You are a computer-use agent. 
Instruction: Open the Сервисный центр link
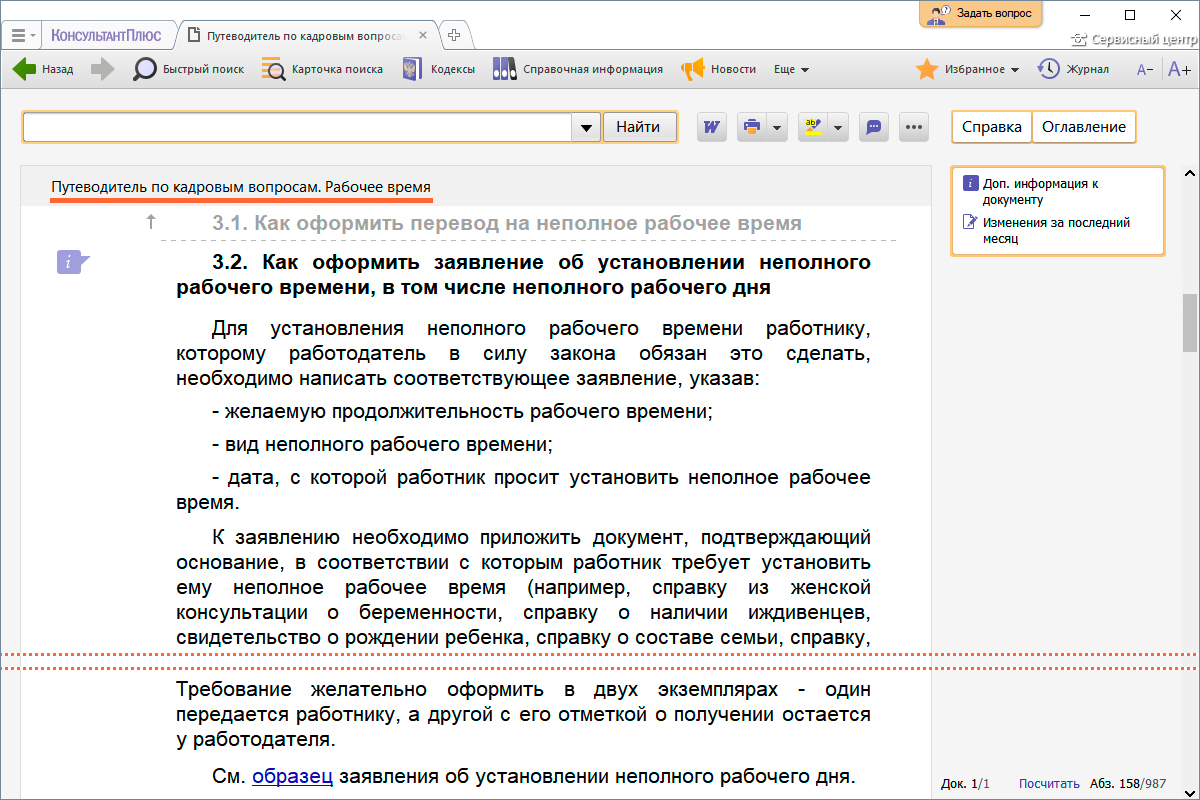point(1134,40)
